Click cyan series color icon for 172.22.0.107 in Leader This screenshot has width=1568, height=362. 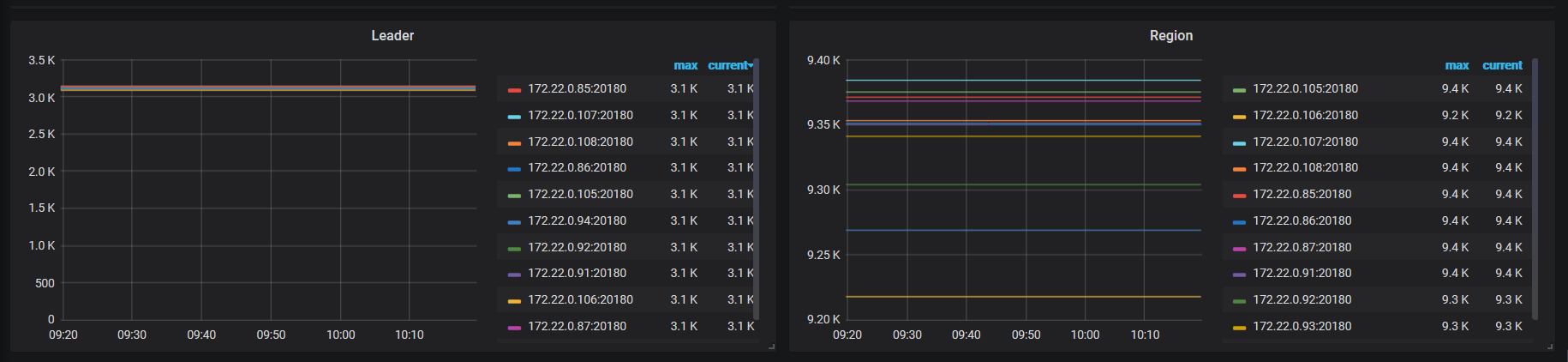coord(514,116)
